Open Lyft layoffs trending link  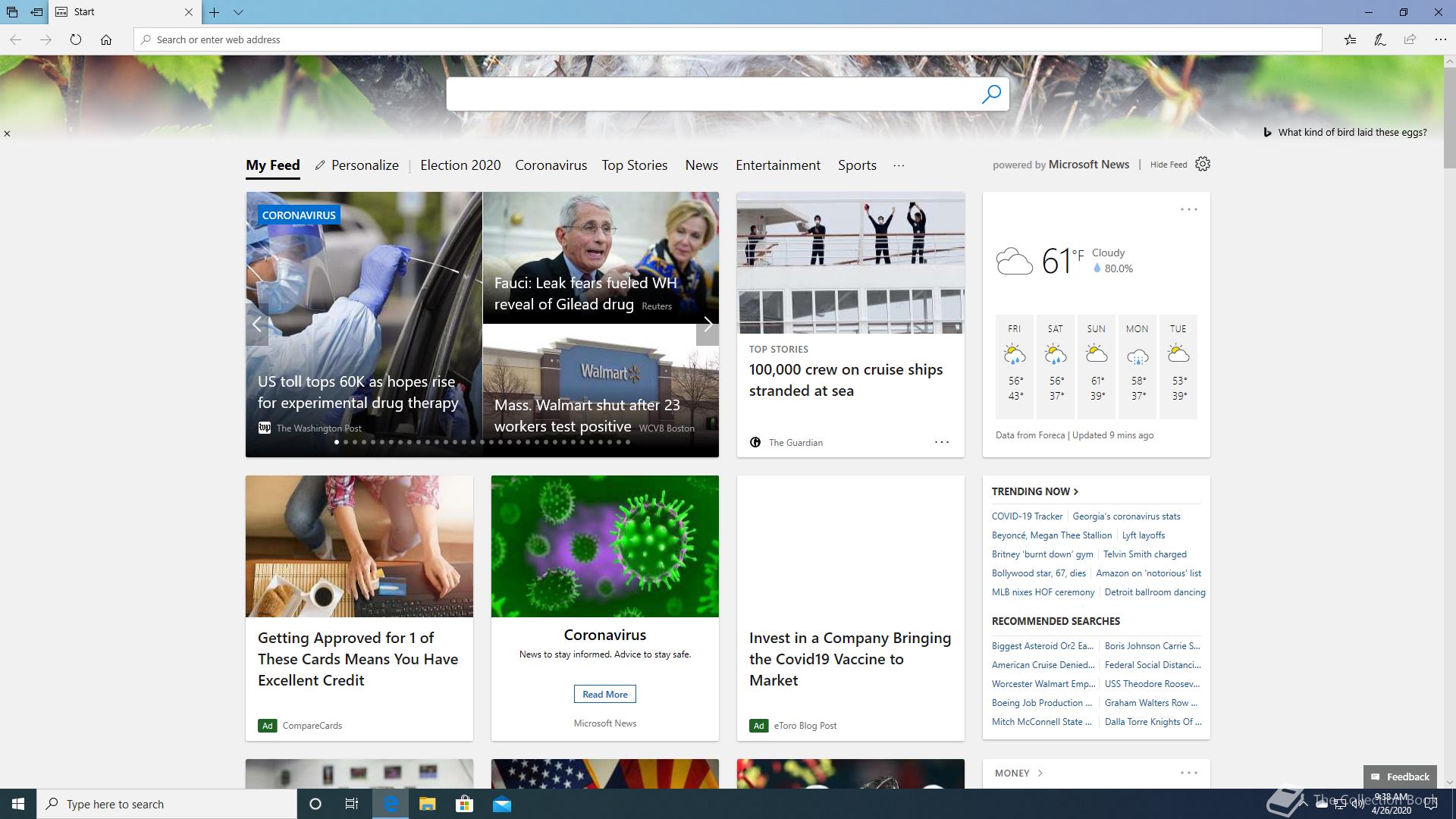pos(1143,535)
